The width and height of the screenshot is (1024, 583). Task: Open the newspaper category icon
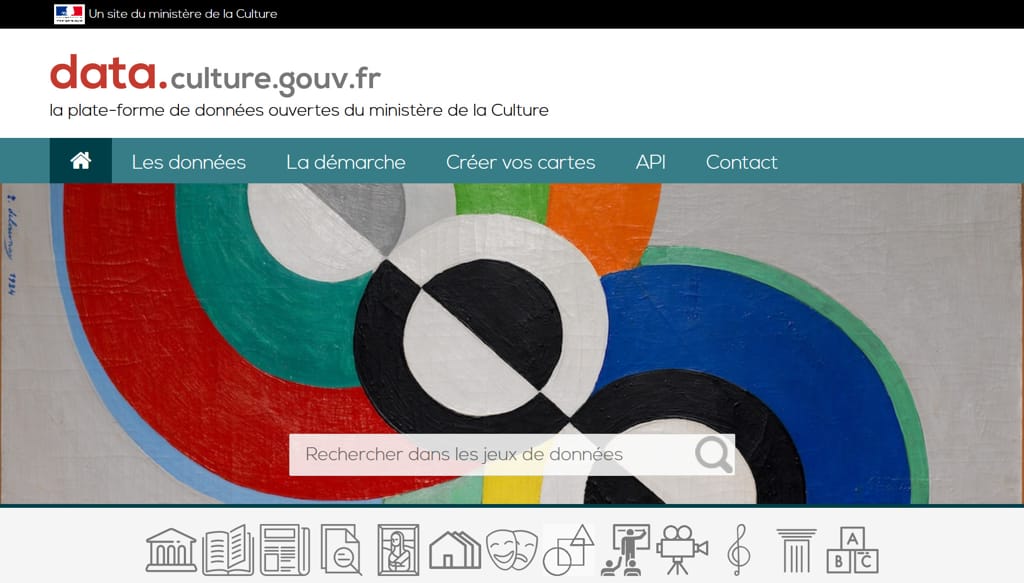pyautogui.click(x=285, y=550)
